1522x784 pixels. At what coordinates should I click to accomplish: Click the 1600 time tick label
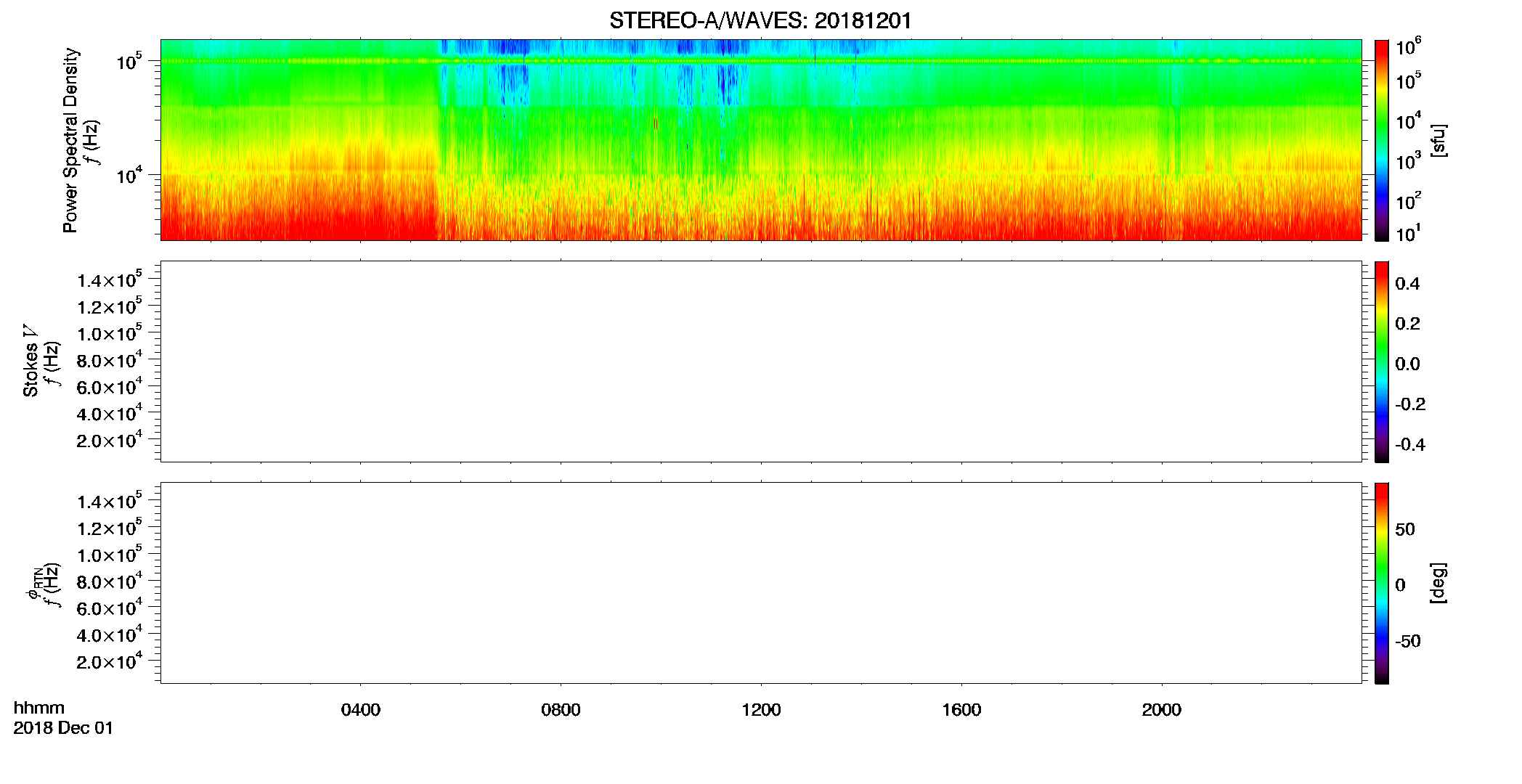[x=961, y=710]
